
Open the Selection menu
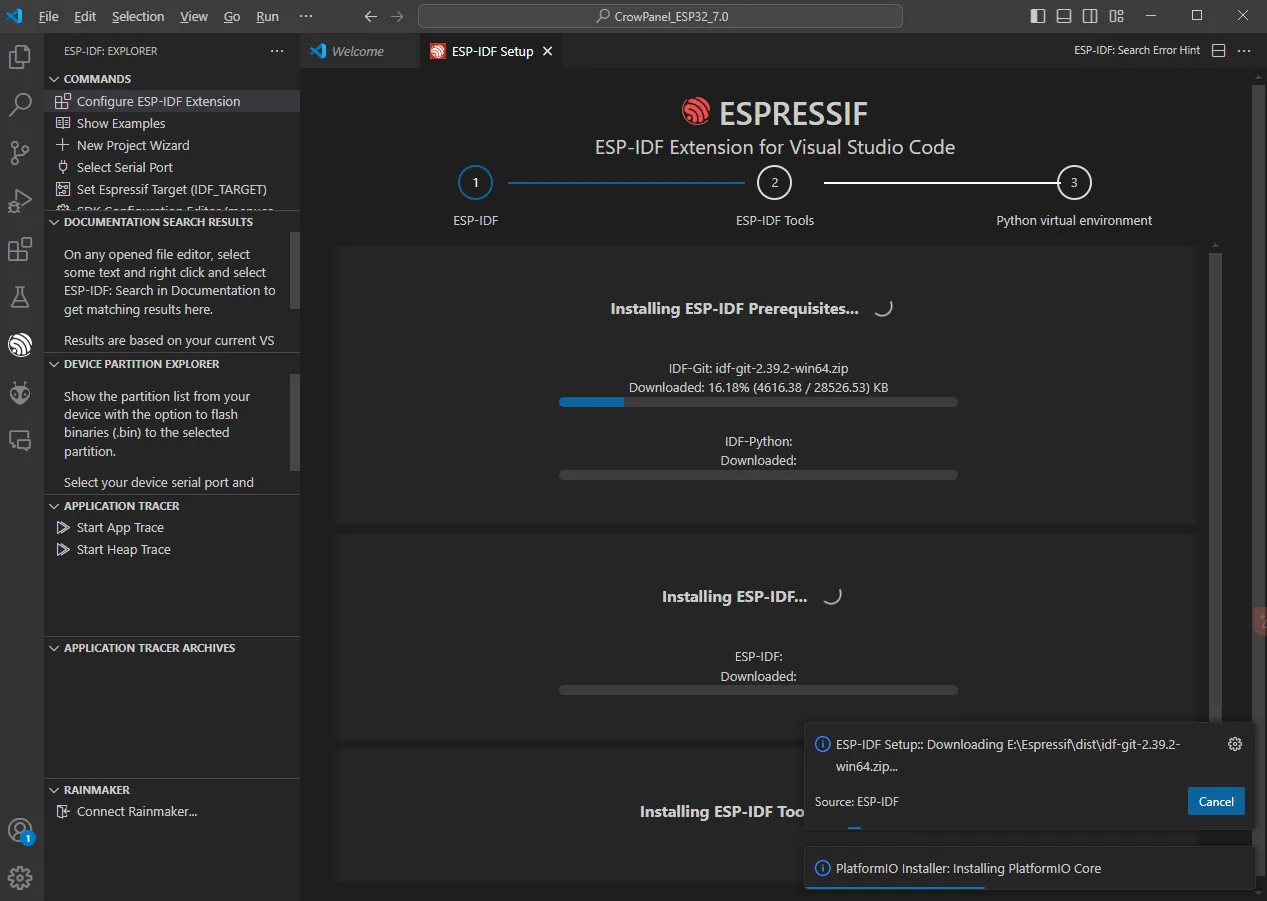tap(138, 16)
